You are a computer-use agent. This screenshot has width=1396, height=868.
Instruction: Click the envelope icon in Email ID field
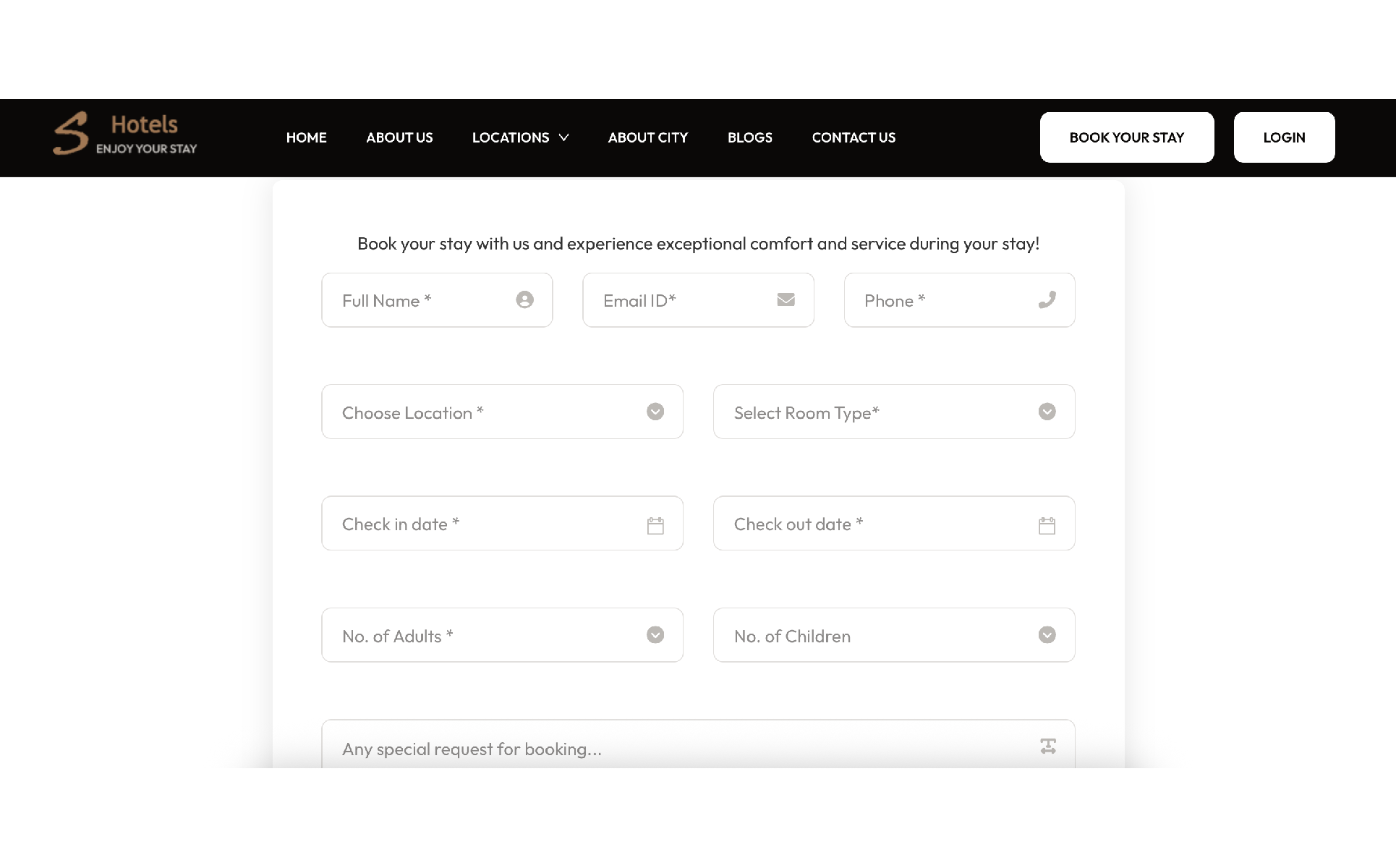[x=786, y=299]
